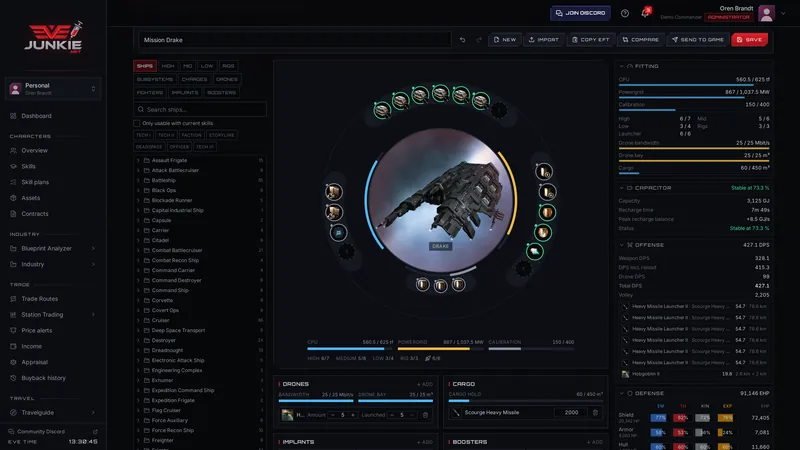Open the Appraisal tool
800x450 pixels.
[x=34, y=362]
